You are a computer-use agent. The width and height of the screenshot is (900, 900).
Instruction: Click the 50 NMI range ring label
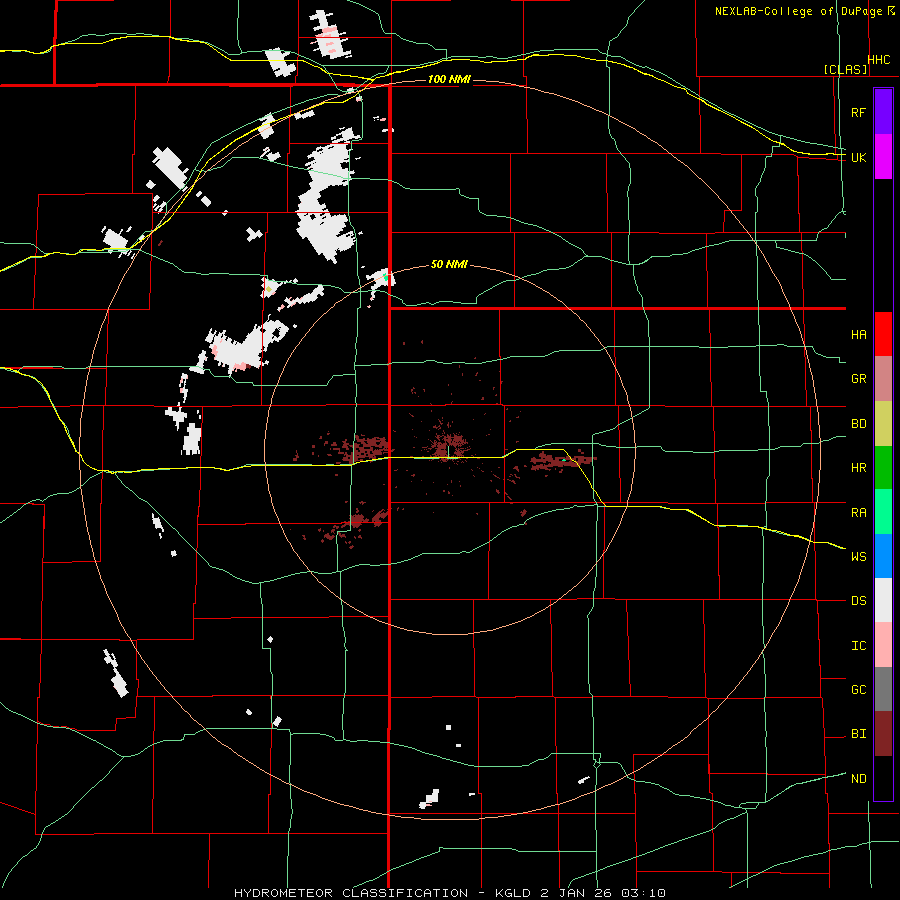449,265
